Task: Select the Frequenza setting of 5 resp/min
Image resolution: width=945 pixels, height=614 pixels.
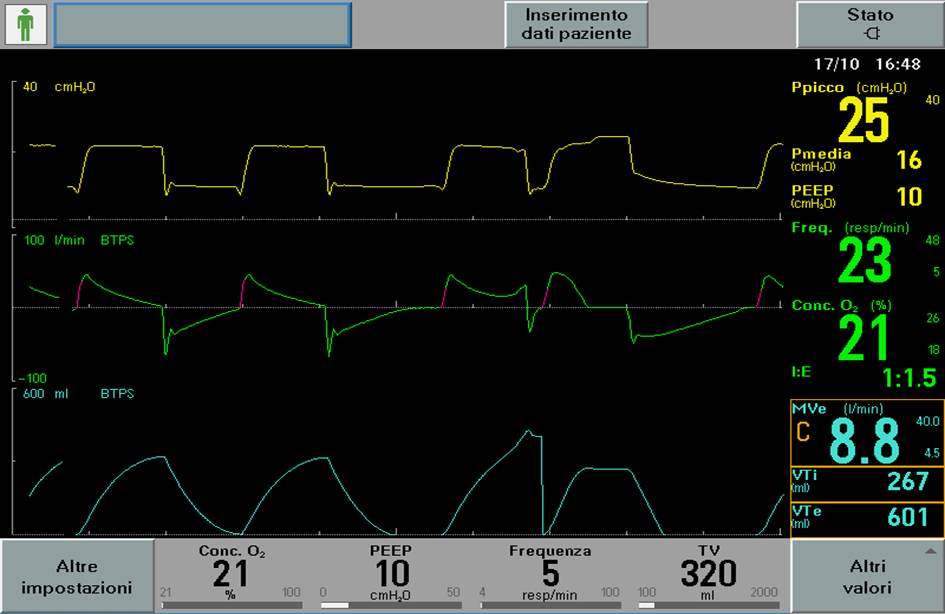Action: [549, 573]
